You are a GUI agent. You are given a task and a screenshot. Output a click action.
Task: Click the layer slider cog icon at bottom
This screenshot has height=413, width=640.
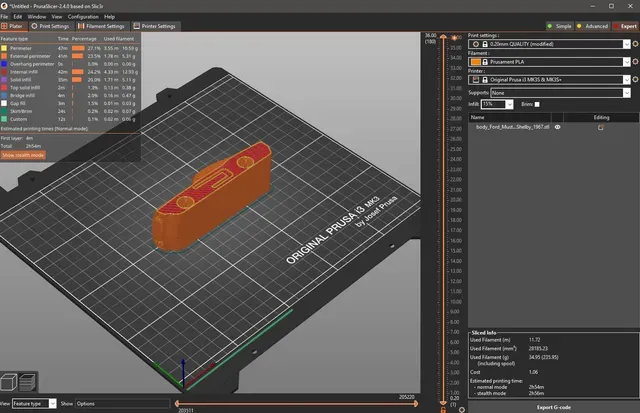462,409
